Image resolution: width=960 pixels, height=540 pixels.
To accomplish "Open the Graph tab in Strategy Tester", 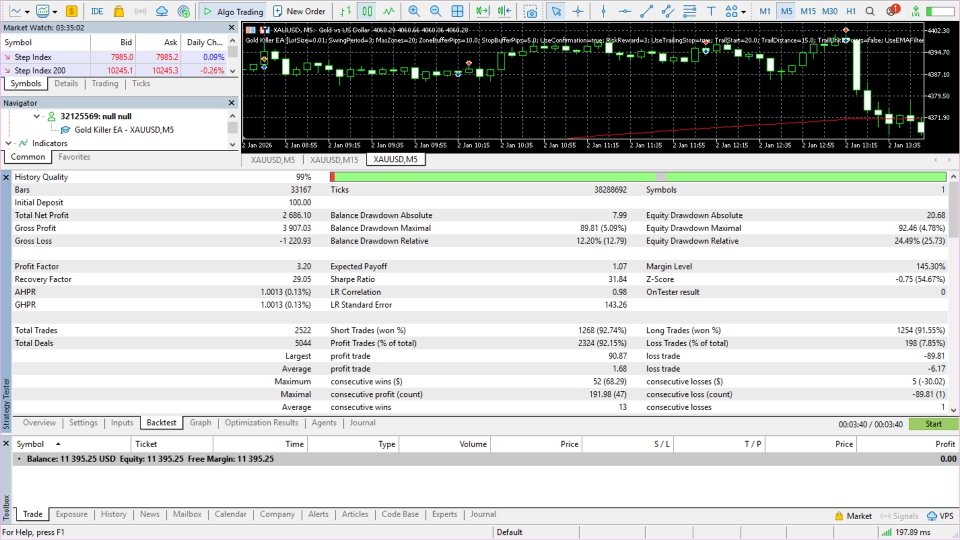I will pyautogui.click(x=200, y=422).
